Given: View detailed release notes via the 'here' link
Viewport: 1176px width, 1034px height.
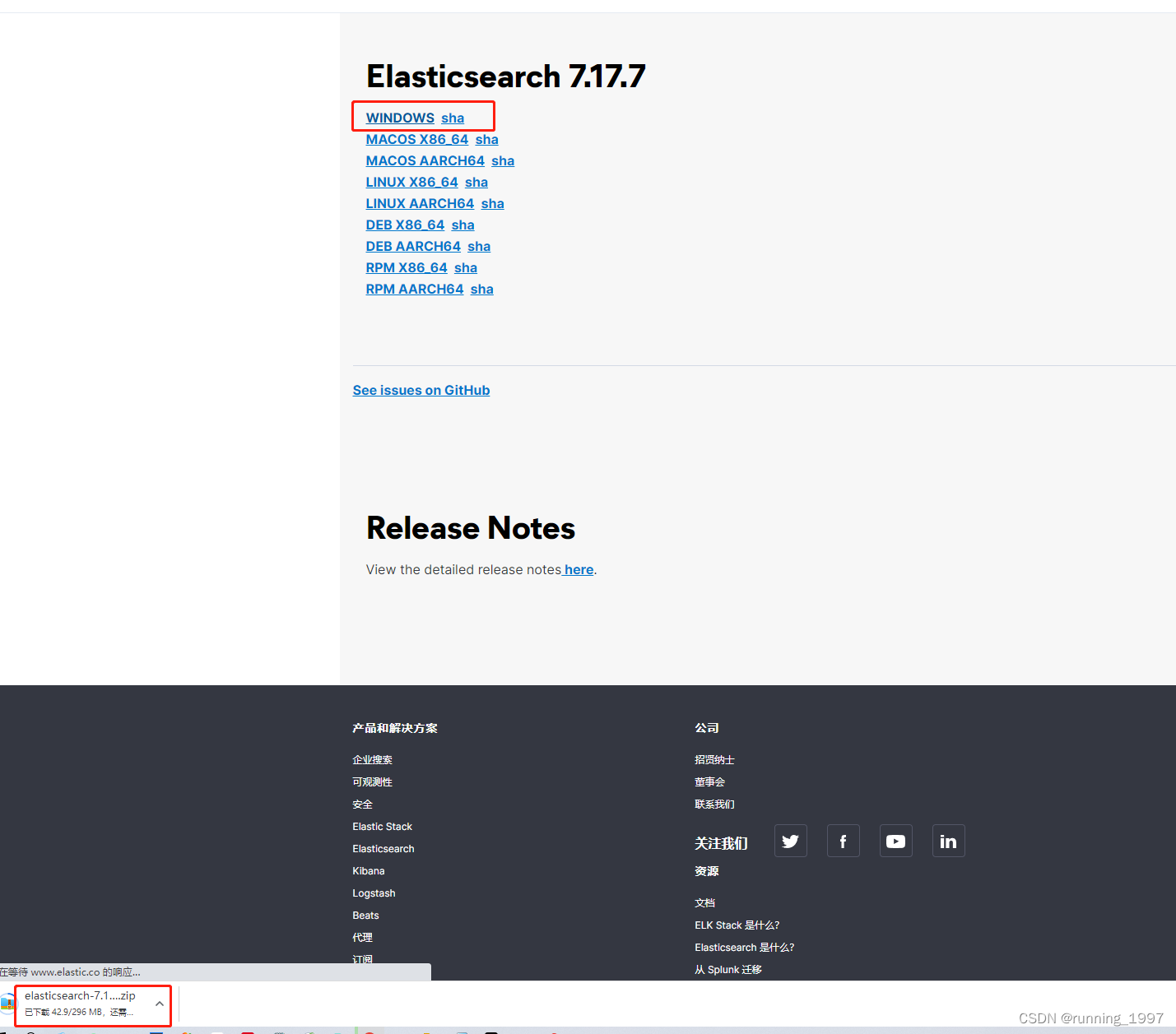Looking at the screenshot, I should tap(578, 569).
